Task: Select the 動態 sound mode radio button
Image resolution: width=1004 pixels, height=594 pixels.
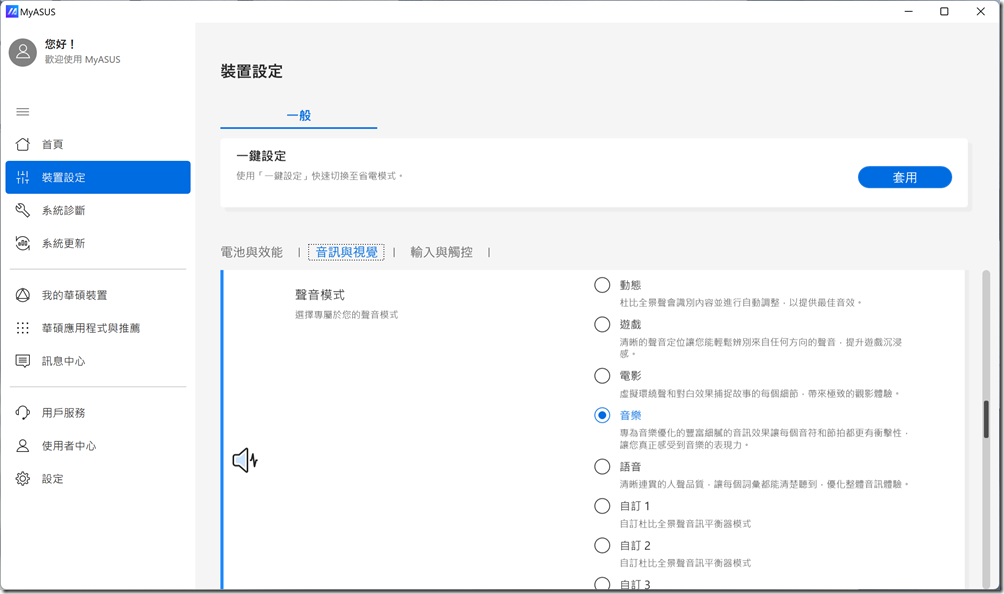Action: tap(602, 285)
